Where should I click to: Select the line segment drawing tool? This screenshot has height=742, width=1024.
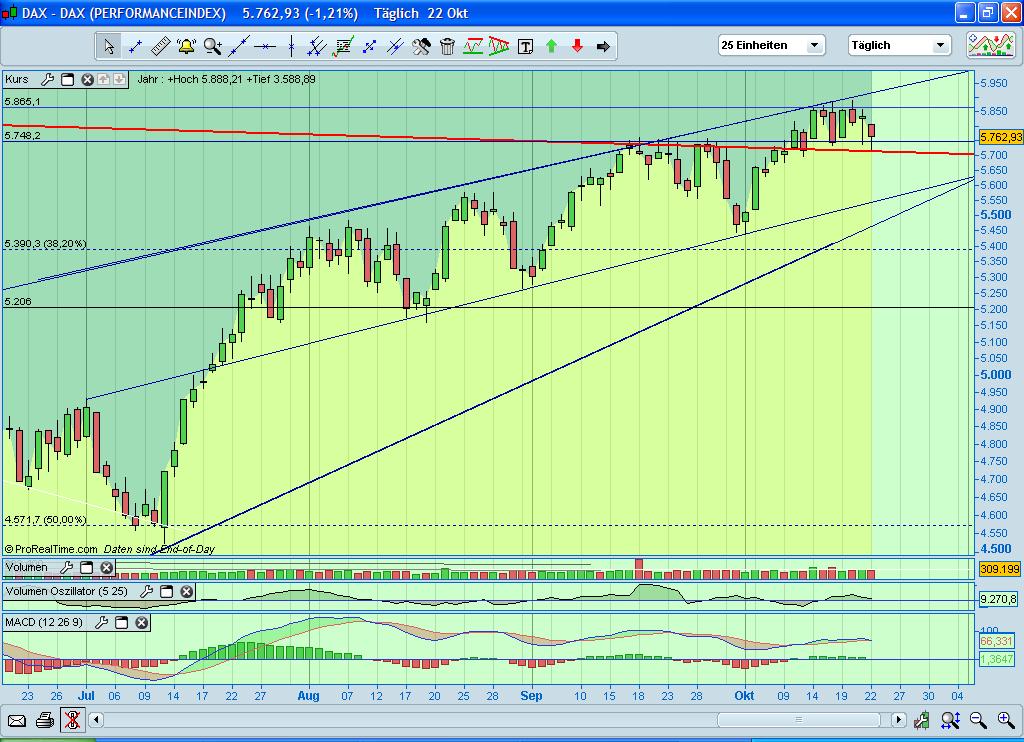[135, 46]
